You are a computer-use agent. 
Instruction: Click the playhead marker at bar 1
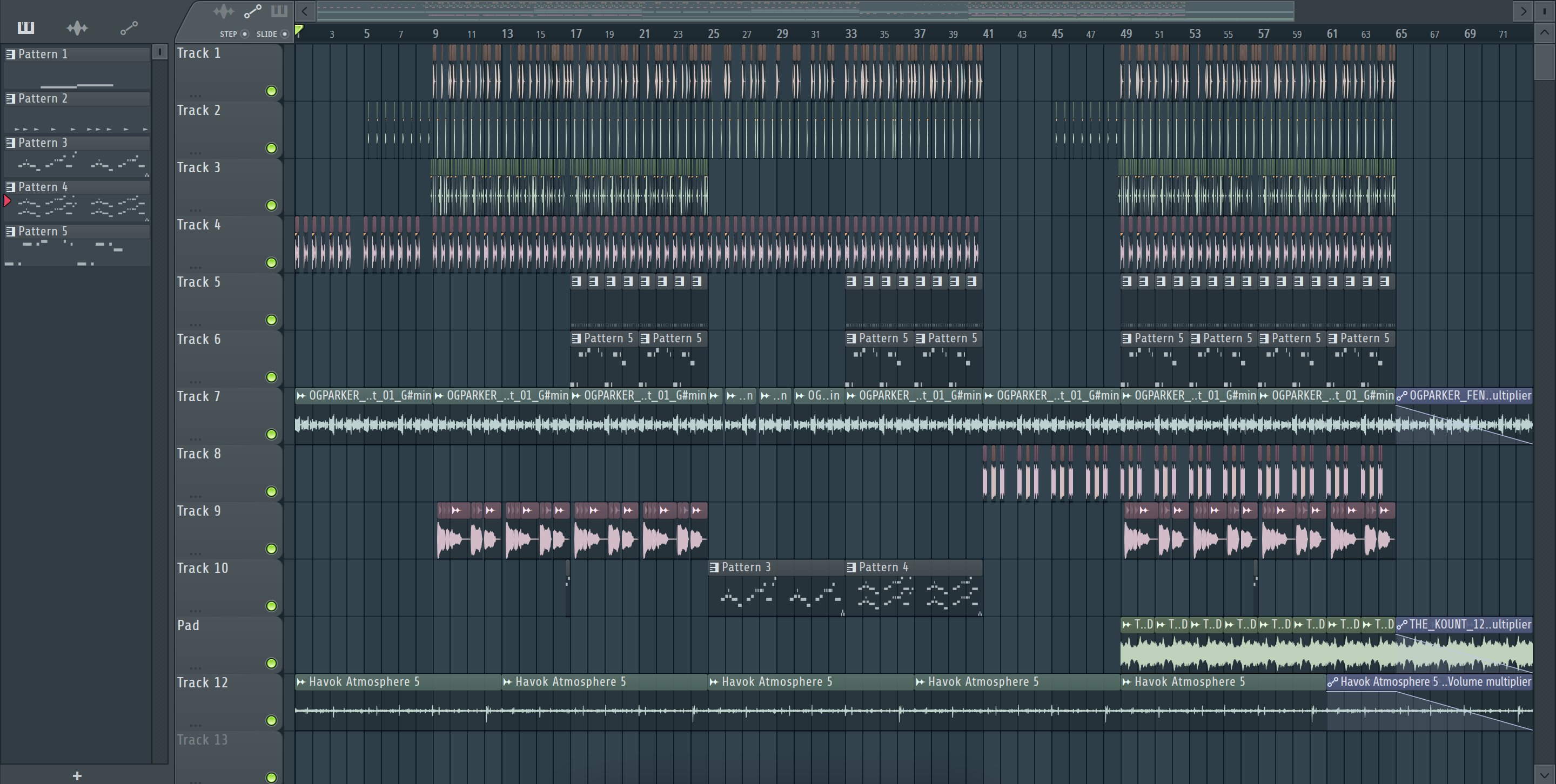(x=298, y=30)
